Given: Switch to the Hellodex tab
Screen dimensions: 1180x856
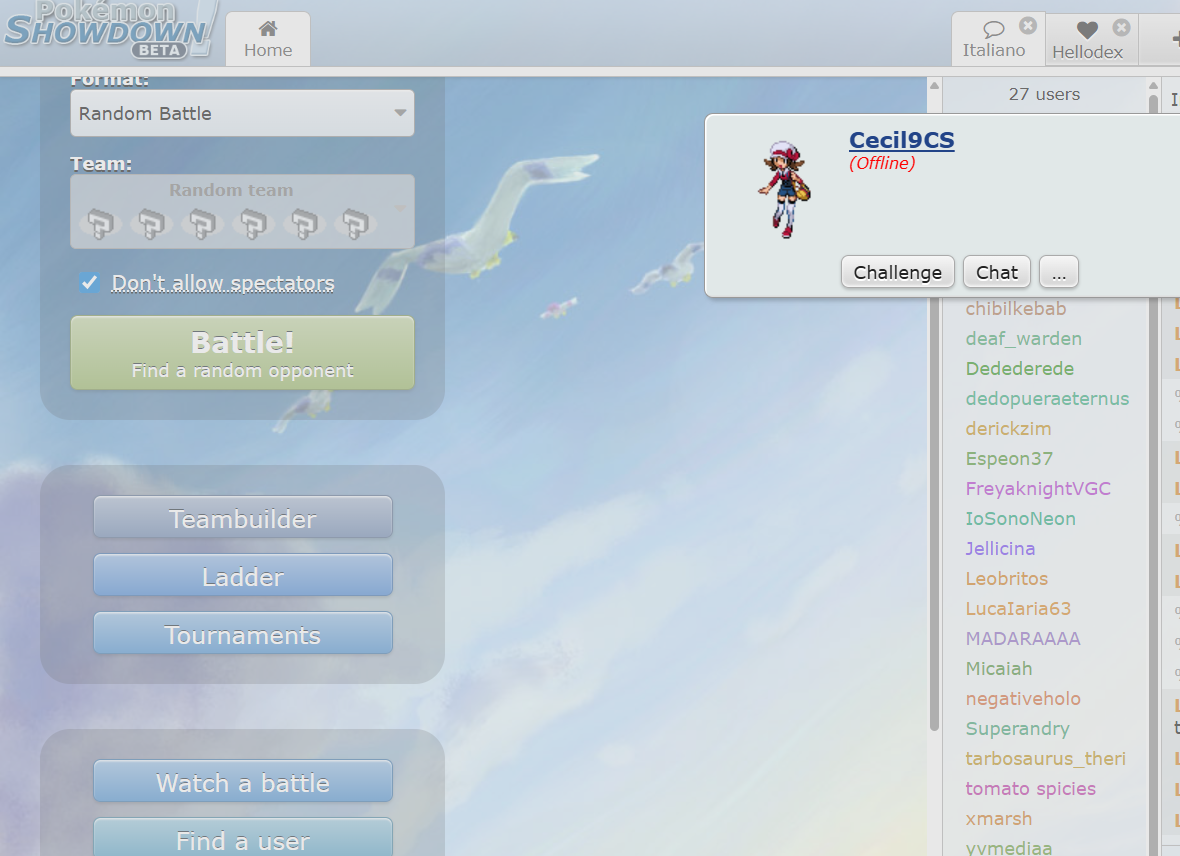Looking at the screenshot, I should point(1090,39).
